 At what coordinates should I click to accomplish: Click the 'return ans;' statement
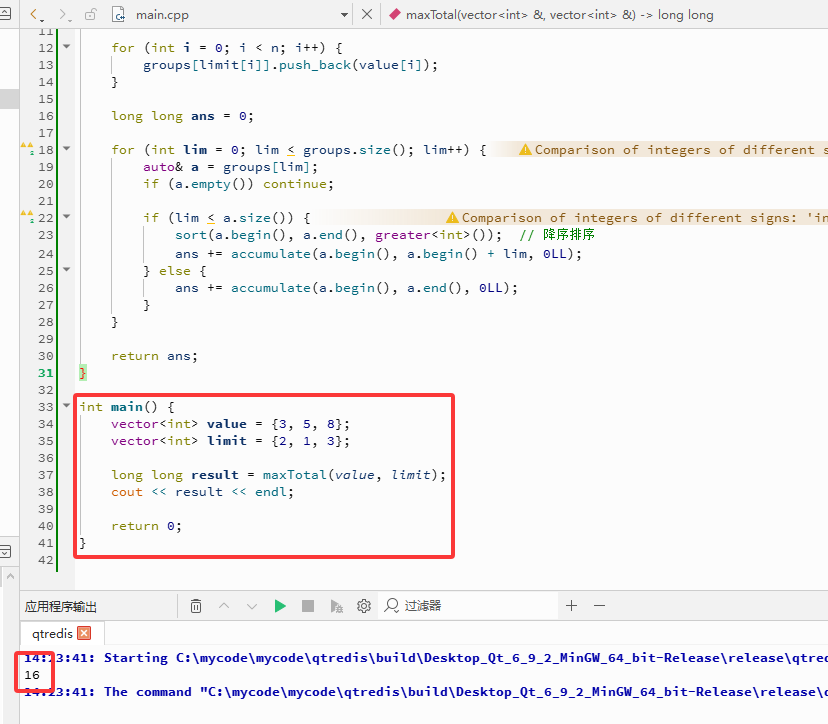tap(154, 356)
